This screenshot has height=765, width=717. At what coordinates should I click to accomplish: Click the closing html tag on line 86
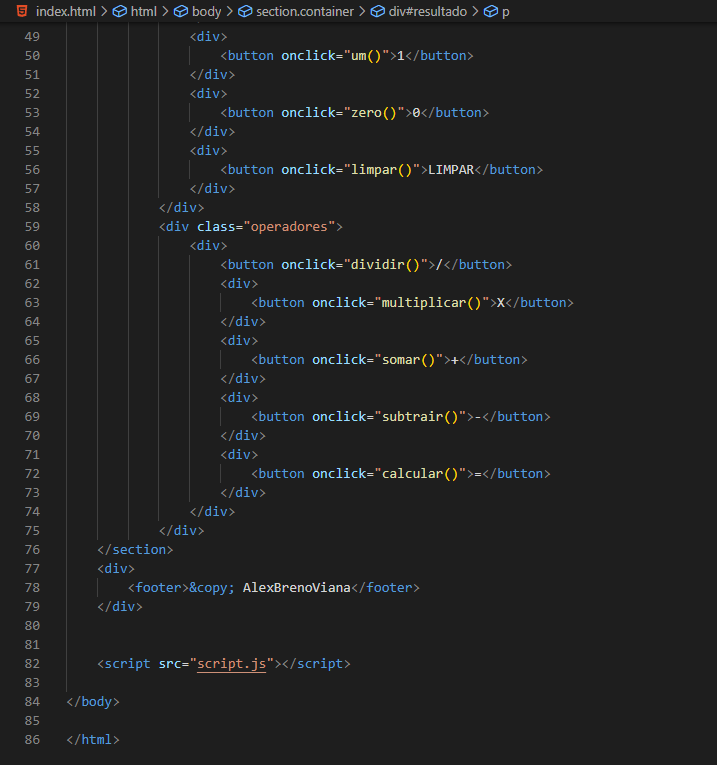point(93,740)
